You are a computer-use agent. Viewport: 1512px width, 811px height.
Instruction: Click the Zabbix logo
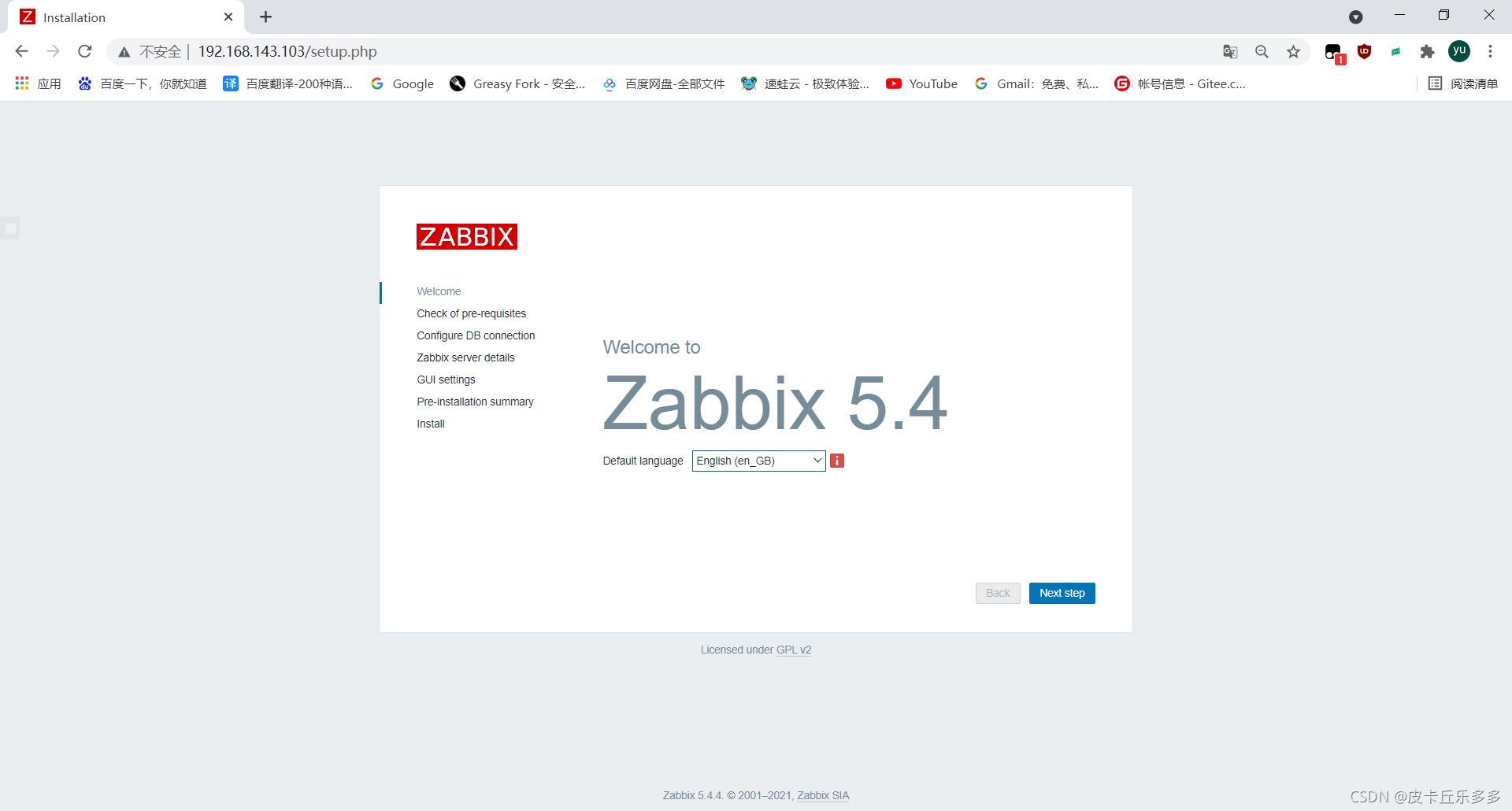coord(466,236)
